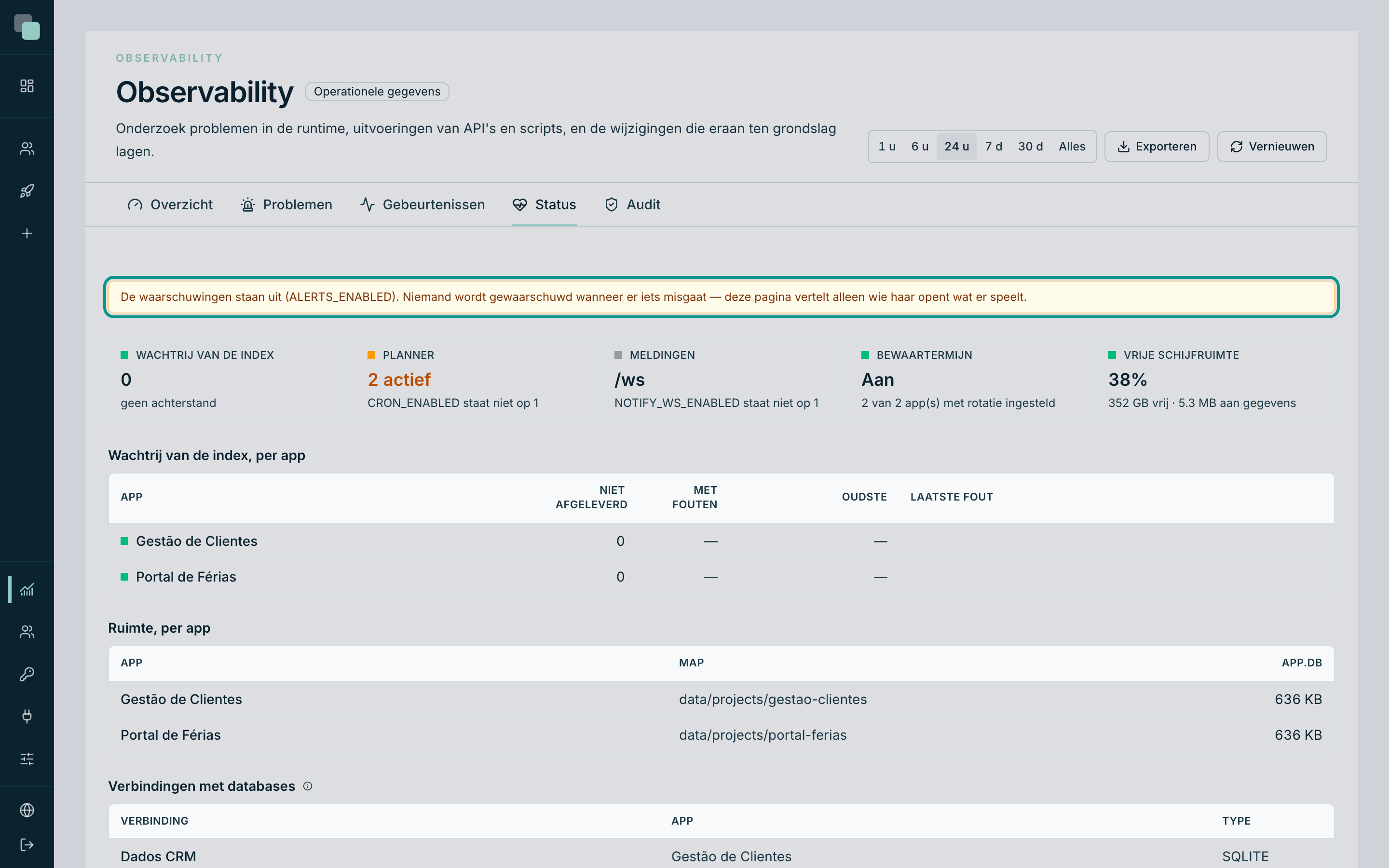Open the upper users icon in sidebar
Screen dimensions: 1389x868
pyautogui.click(x=27, y=149)
